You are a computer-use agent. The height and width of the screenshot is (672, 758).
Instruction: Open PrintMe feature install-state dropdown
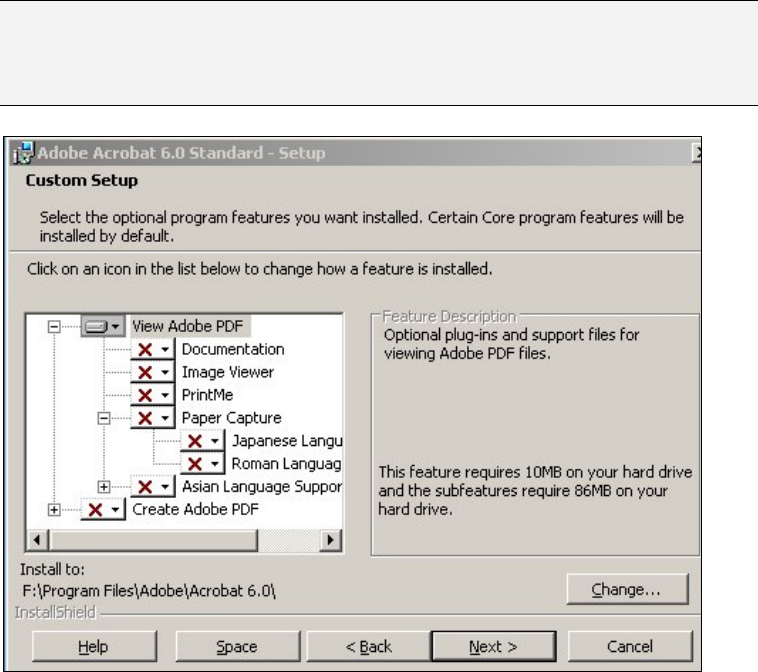(x=152, y=395)
